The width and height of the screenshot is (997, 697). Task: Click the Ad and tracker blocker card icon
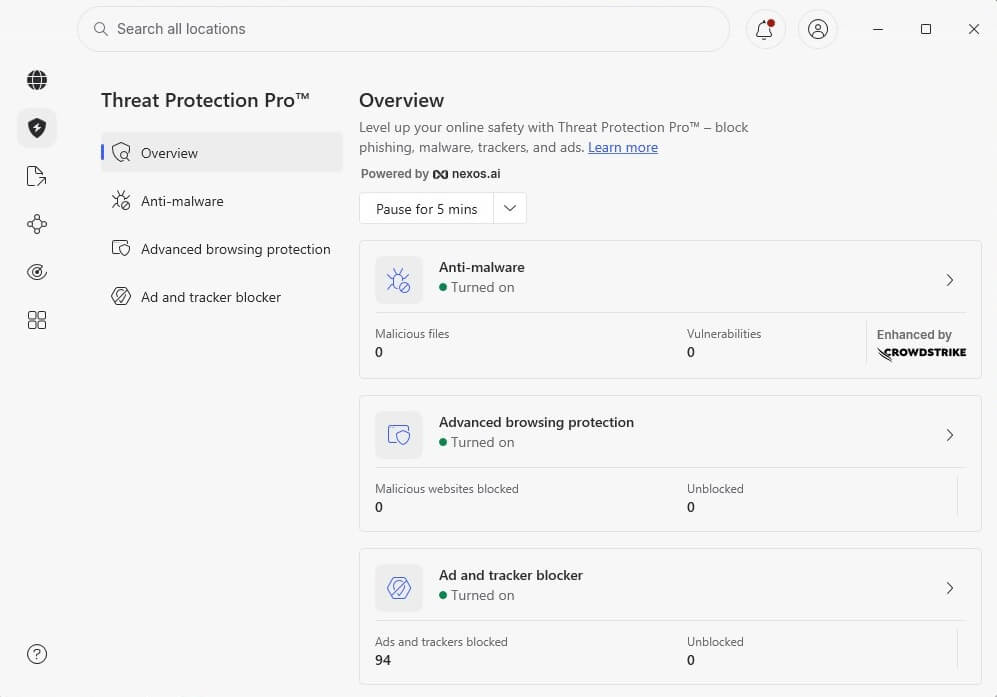tap(399, 588)
